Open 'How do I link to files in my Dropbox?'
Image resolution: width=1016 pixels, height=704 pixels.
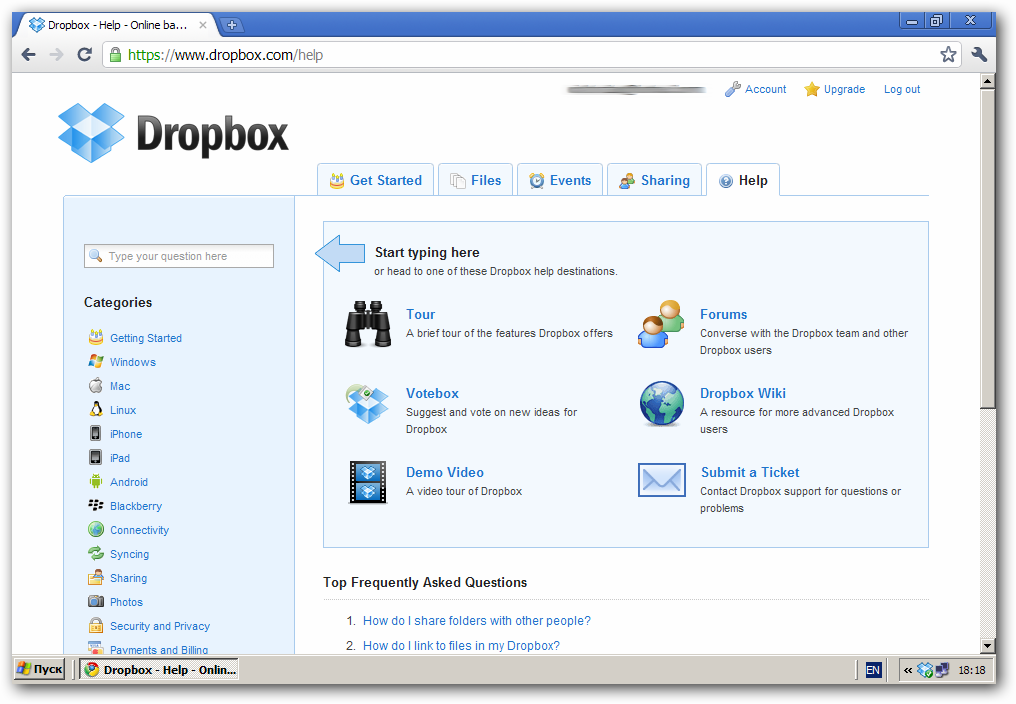(461, 646)
